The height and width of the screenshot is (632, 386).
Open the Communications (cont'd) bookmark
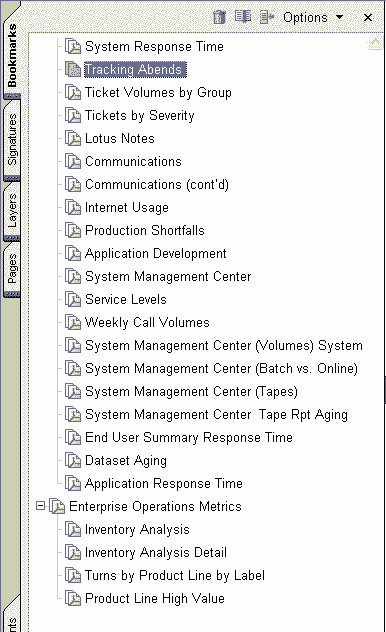(157, 184)
